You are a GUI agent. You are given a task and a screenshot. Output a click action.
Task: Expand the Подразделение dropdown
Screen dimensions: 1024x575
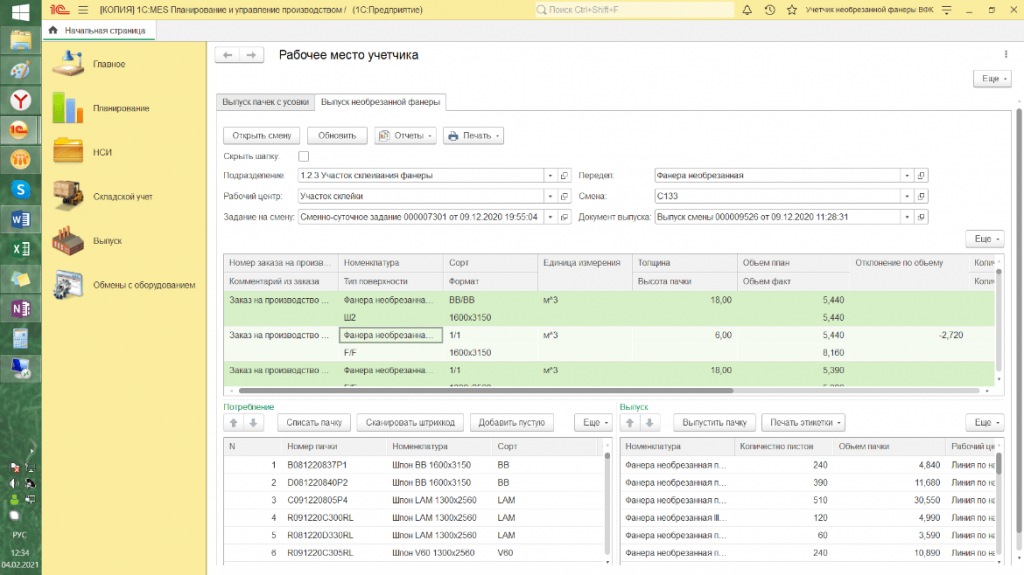click(x=550, y=175)
